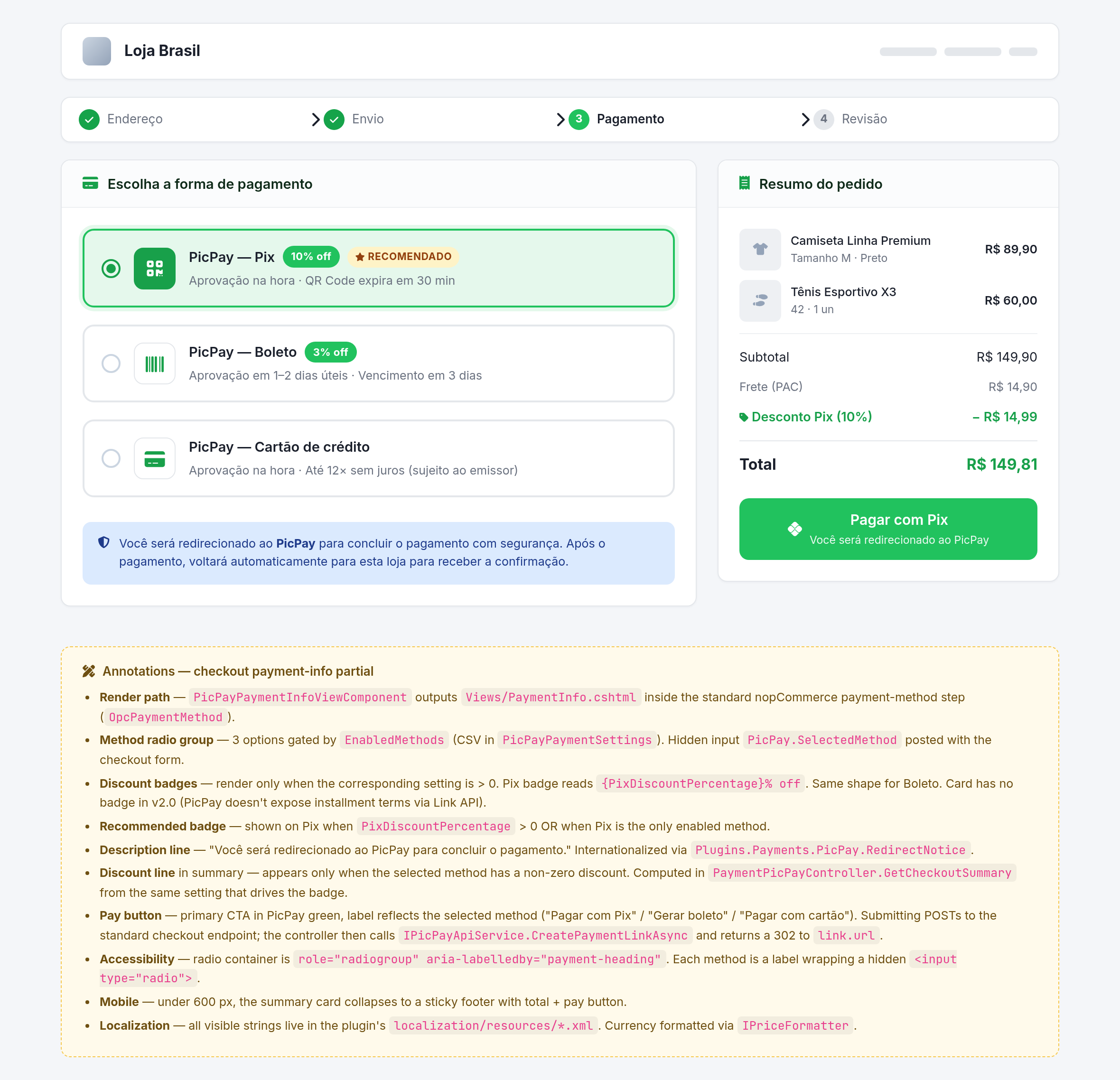The image size is (1120, 1080).
Task: Click the Subtotal value R$ 149,90
Action: tap(1007, 357)
